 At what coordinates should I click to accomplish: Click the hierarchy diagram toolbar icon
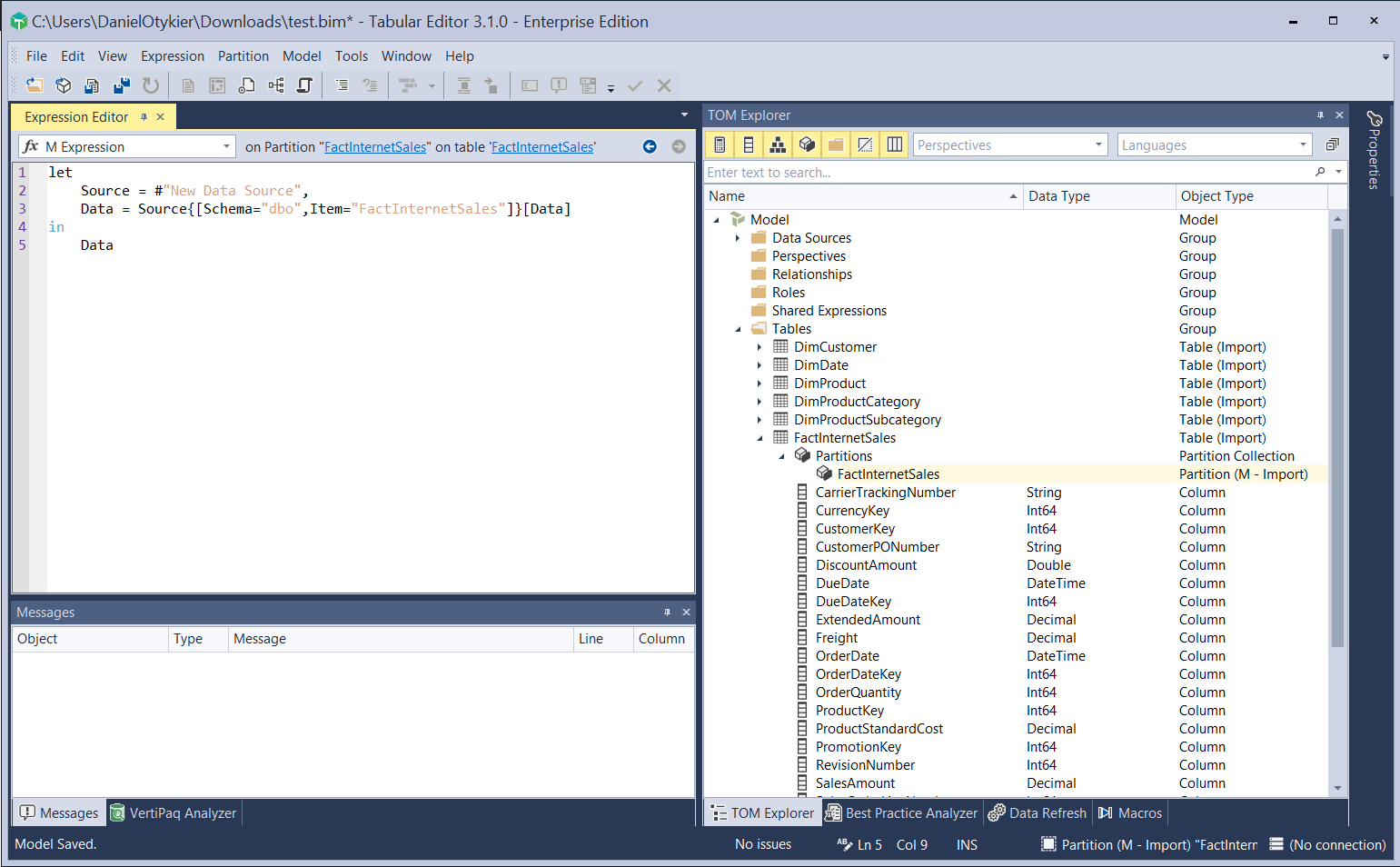275,85
